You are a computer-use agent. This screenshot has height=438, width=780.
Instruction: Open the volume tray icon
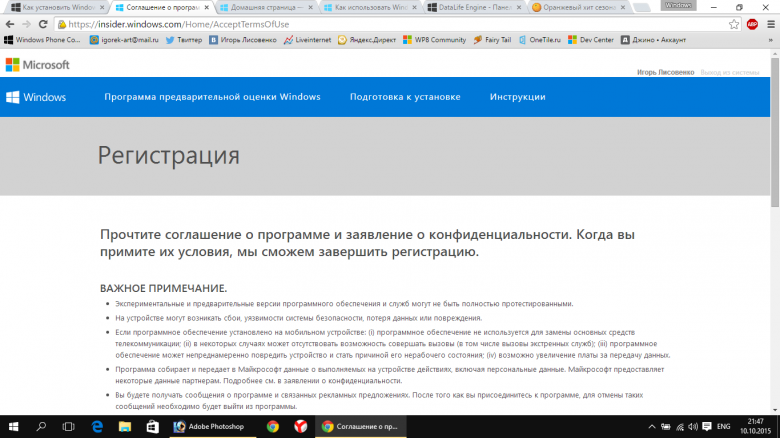coord(693,427)
